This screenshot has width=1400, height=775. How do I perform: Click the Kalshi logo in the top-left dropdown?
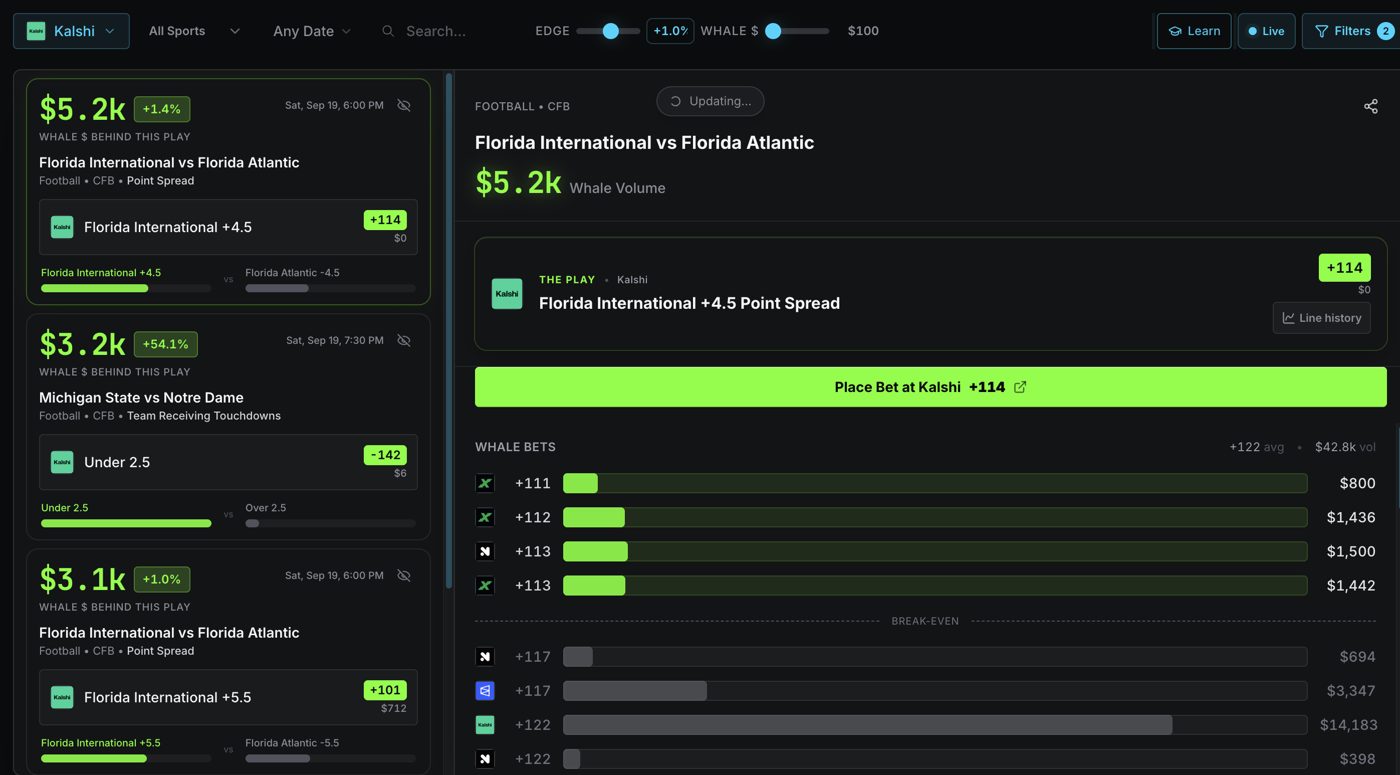(x=36, y=31)
